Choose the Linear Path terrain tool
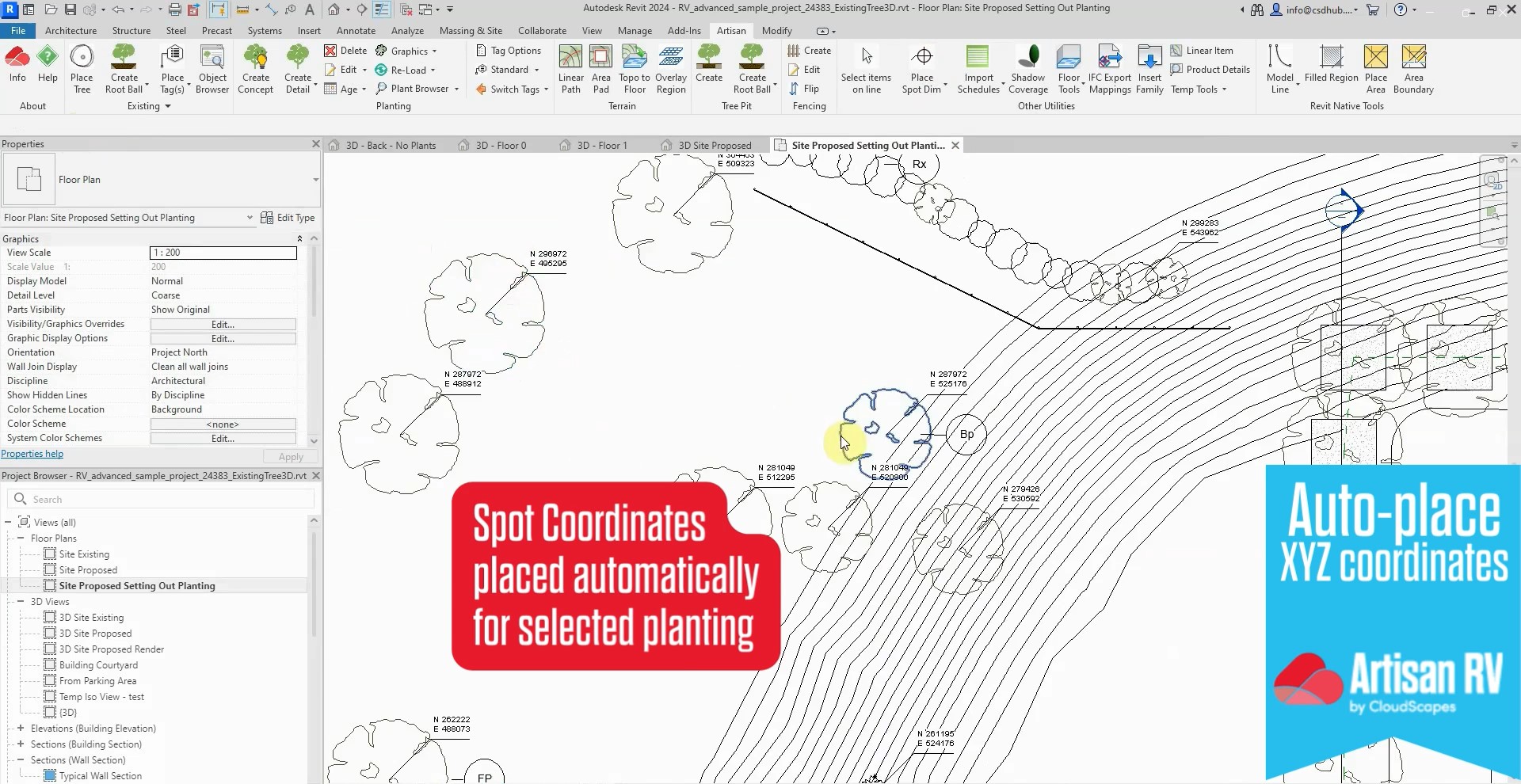This screenshot has height=784, width=1521. pos(570,70)
